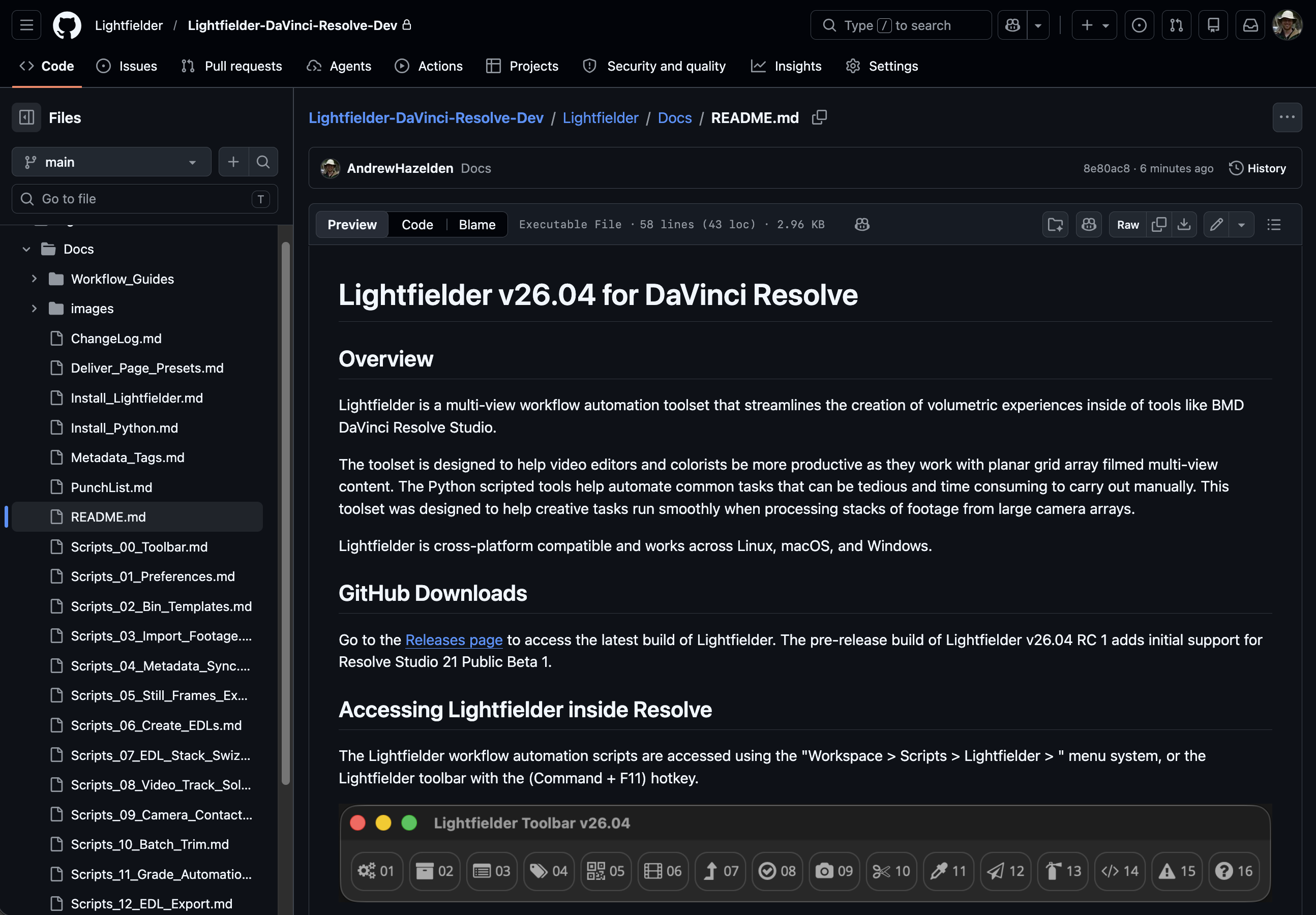
Task: Download the raw README.md file
Action: 1184,225
